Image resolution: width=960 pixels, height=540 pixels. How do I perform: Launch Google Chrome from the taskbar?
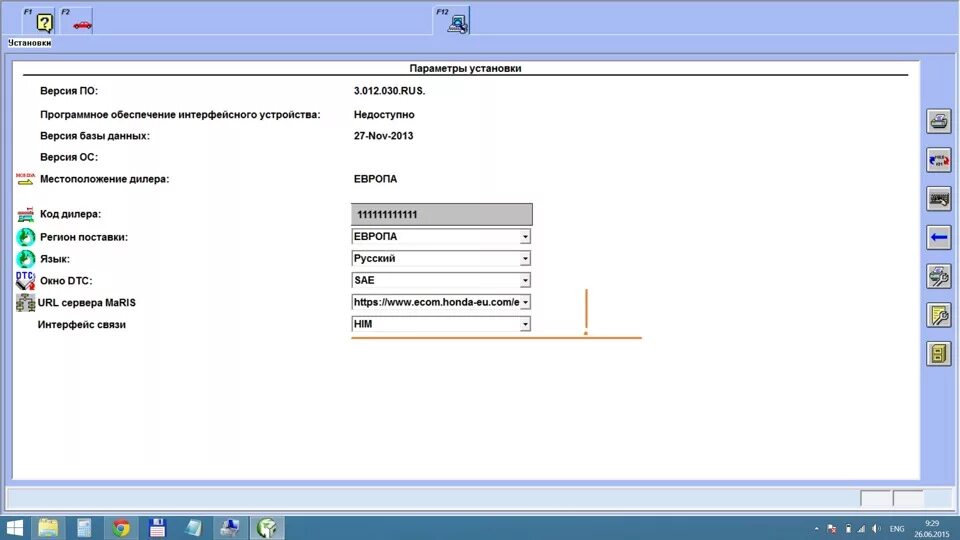click(x=121, y=528)
